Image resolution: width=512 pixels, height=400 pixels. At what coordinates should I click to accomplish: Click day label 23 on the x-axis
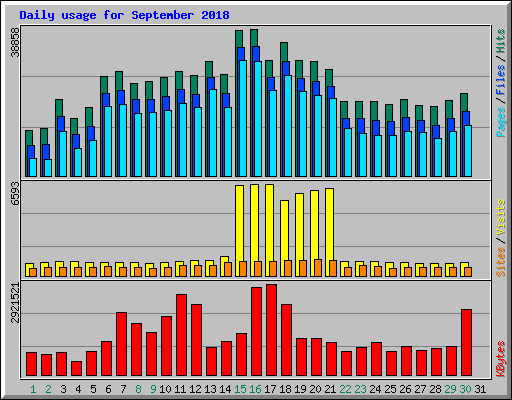point(360,389)
